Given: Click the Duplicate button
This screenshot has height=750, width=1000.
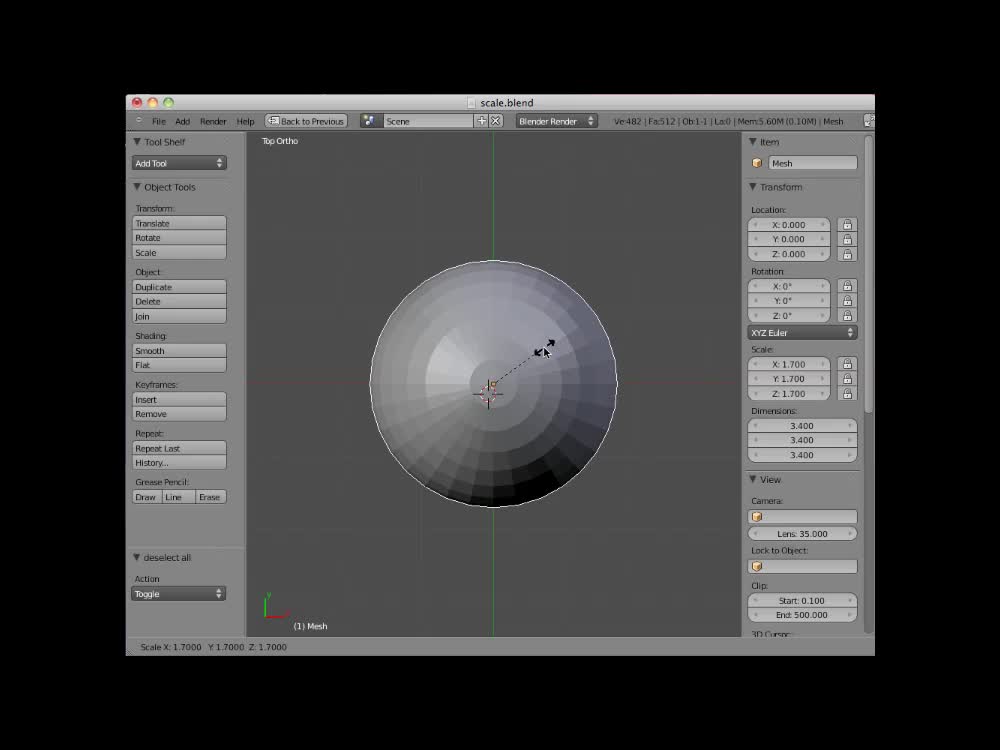Looking at the screenshot, I should [179, 287].
